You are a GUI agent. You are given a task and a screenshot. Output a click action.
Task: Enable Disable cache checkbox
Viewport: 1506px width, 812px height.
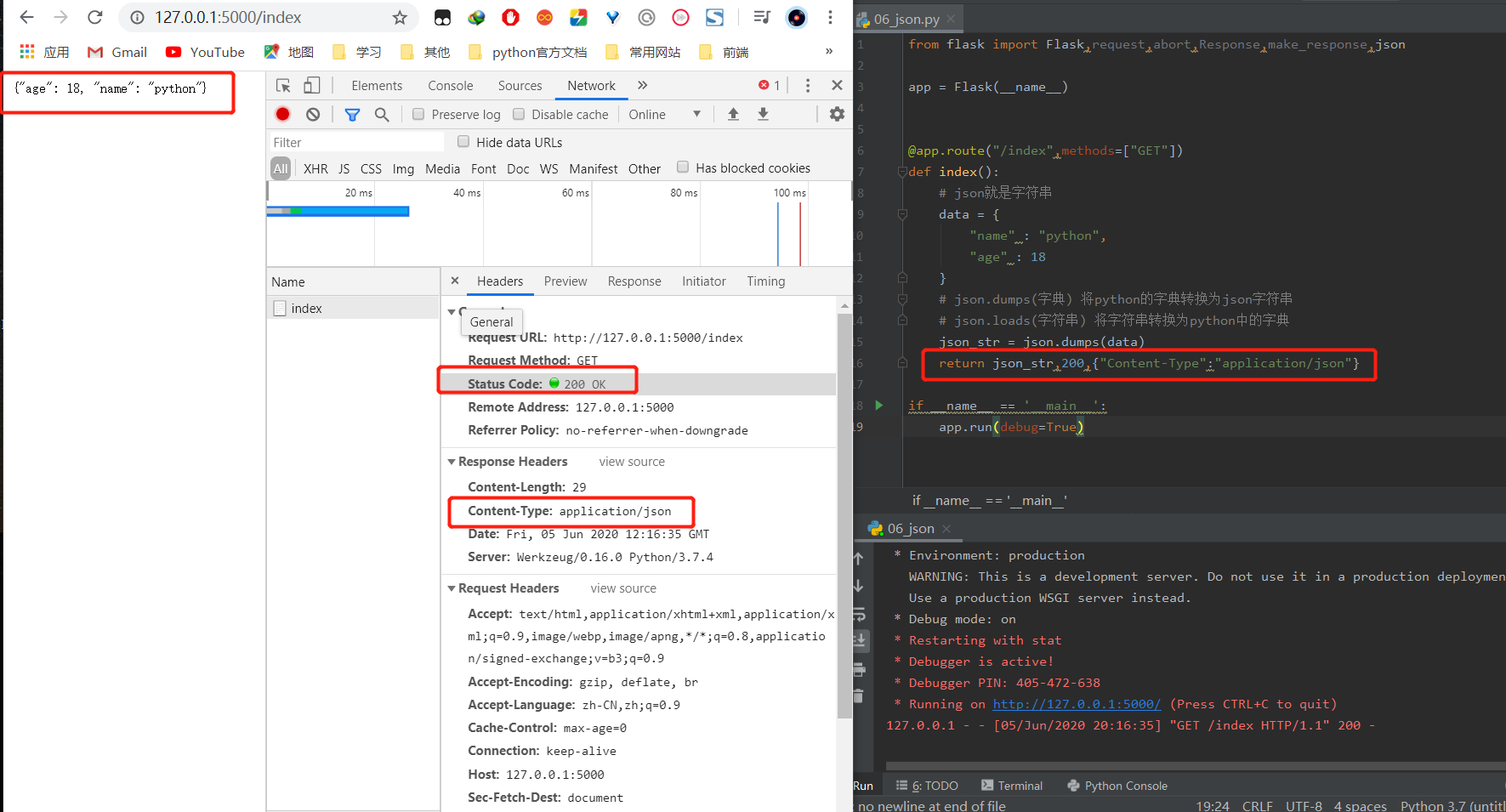click(x=519, y=114)
